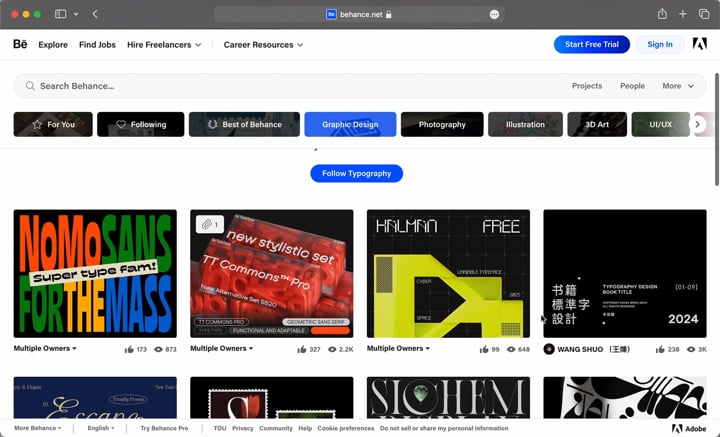Open the Explore nav item
The height and width of the screenshot is (437, 720).
(53, 45)
